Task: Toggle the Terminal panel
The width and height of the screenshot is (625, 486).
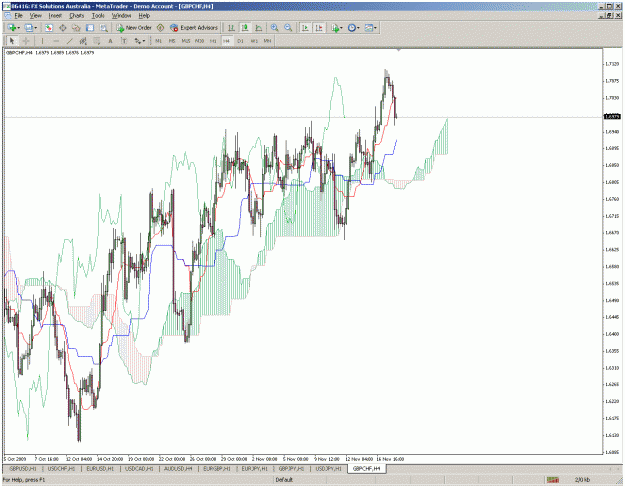Action: [x=90, y=28]
